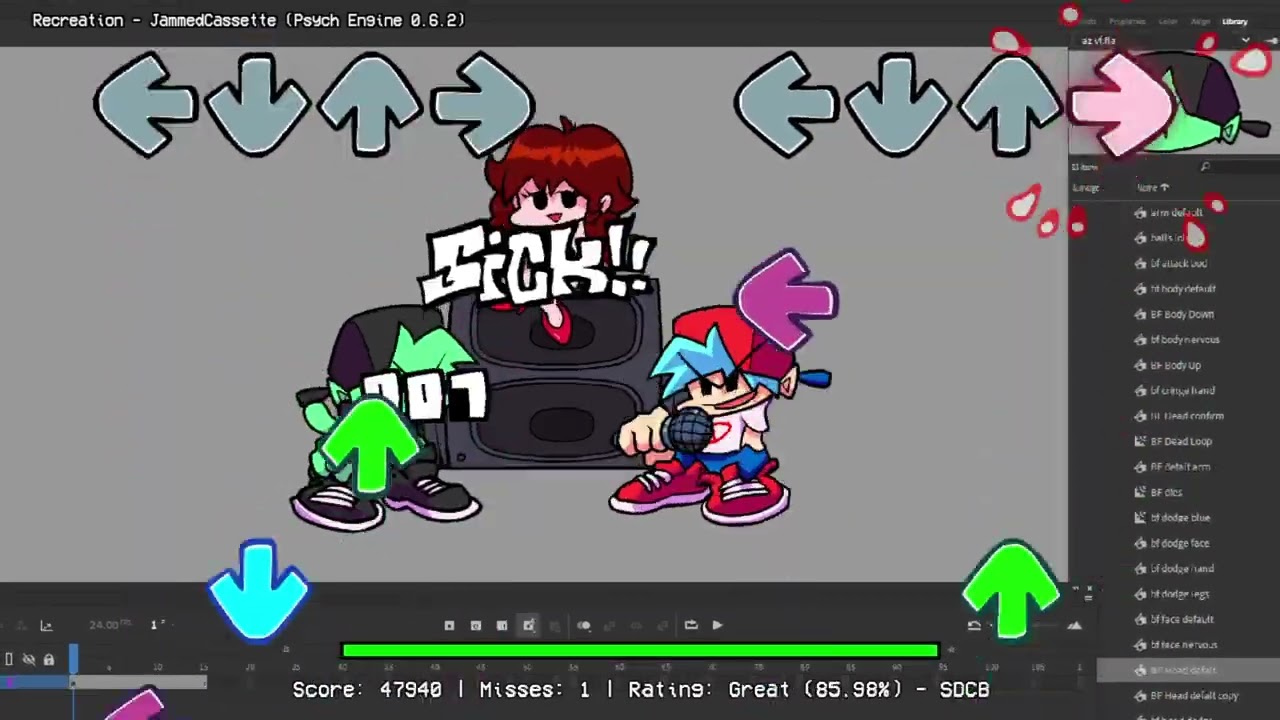The width and height of the screenshot is (1280, 720).
Task: Click the graphic icon beside 'BF dies'
Action: pyautogui.click(x=1140, y=492)
